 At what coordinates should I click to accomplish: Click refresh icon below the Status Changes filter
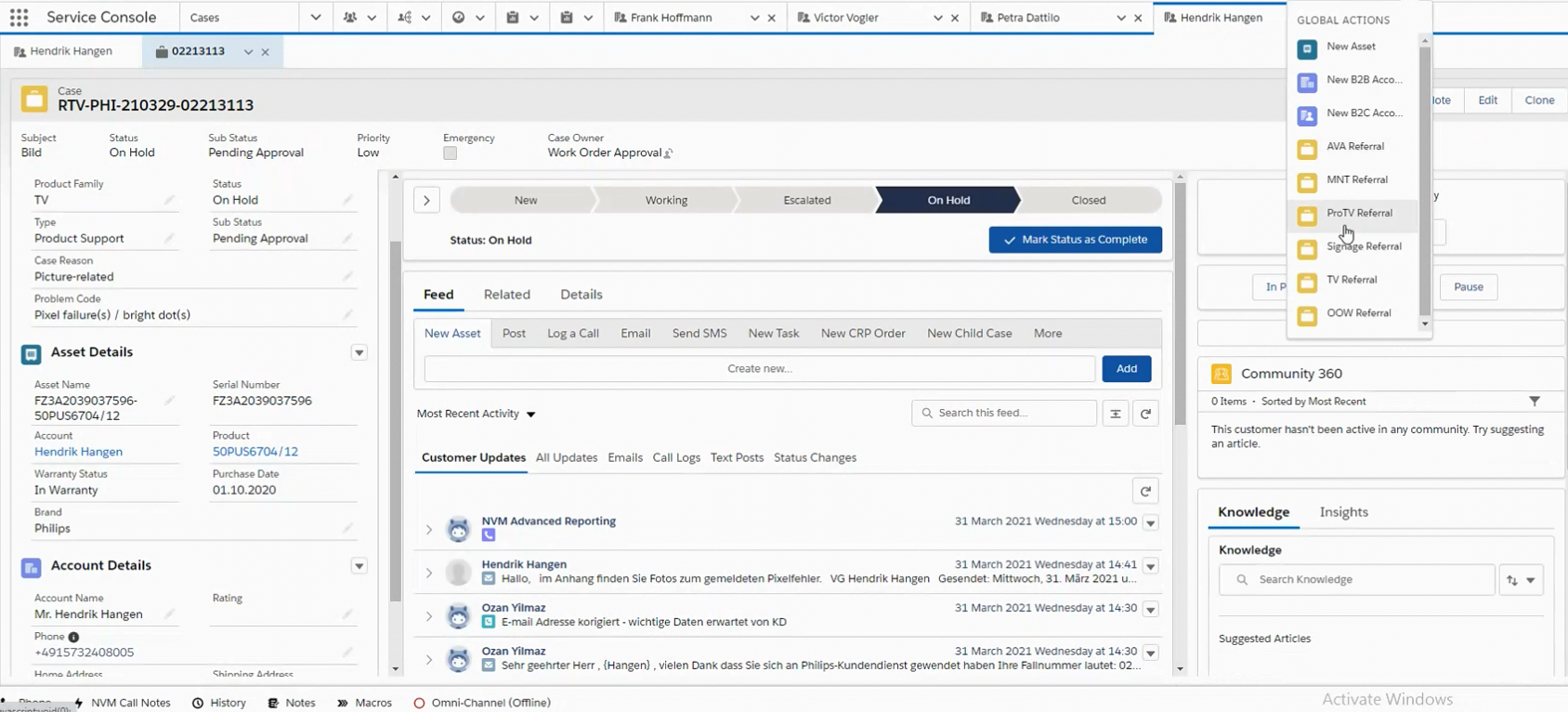click(1146, 491)
